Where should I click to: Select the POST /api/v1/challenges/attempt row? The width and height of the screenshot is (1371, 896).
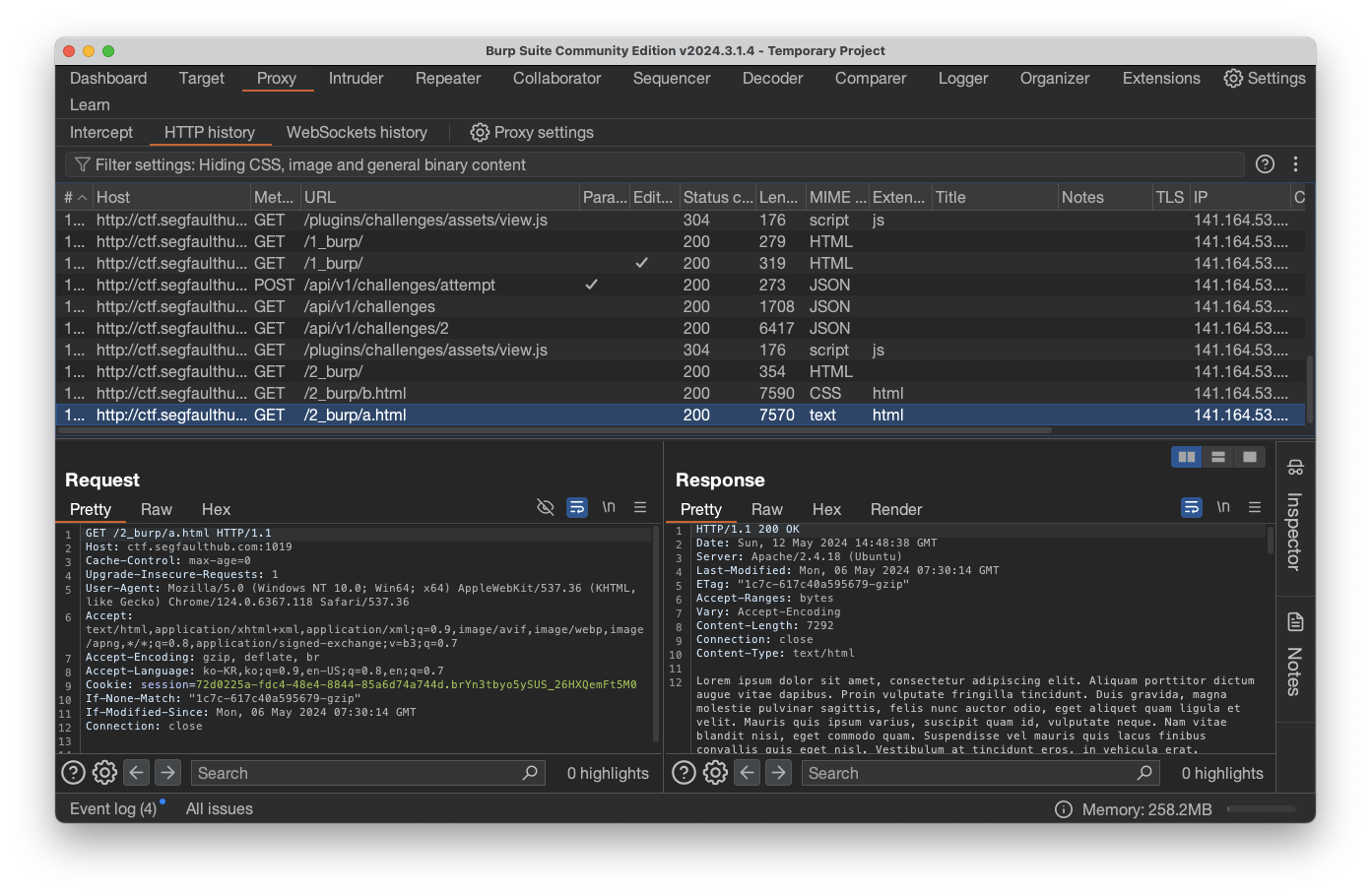pyautogui.click(x=683, y=285)
